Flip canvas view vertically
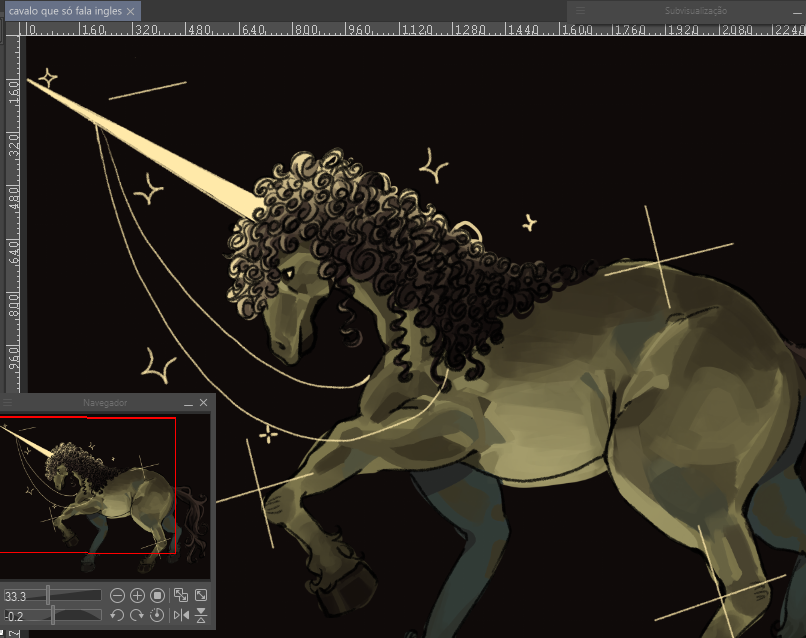The image size is (806, 638). point(201,615)
